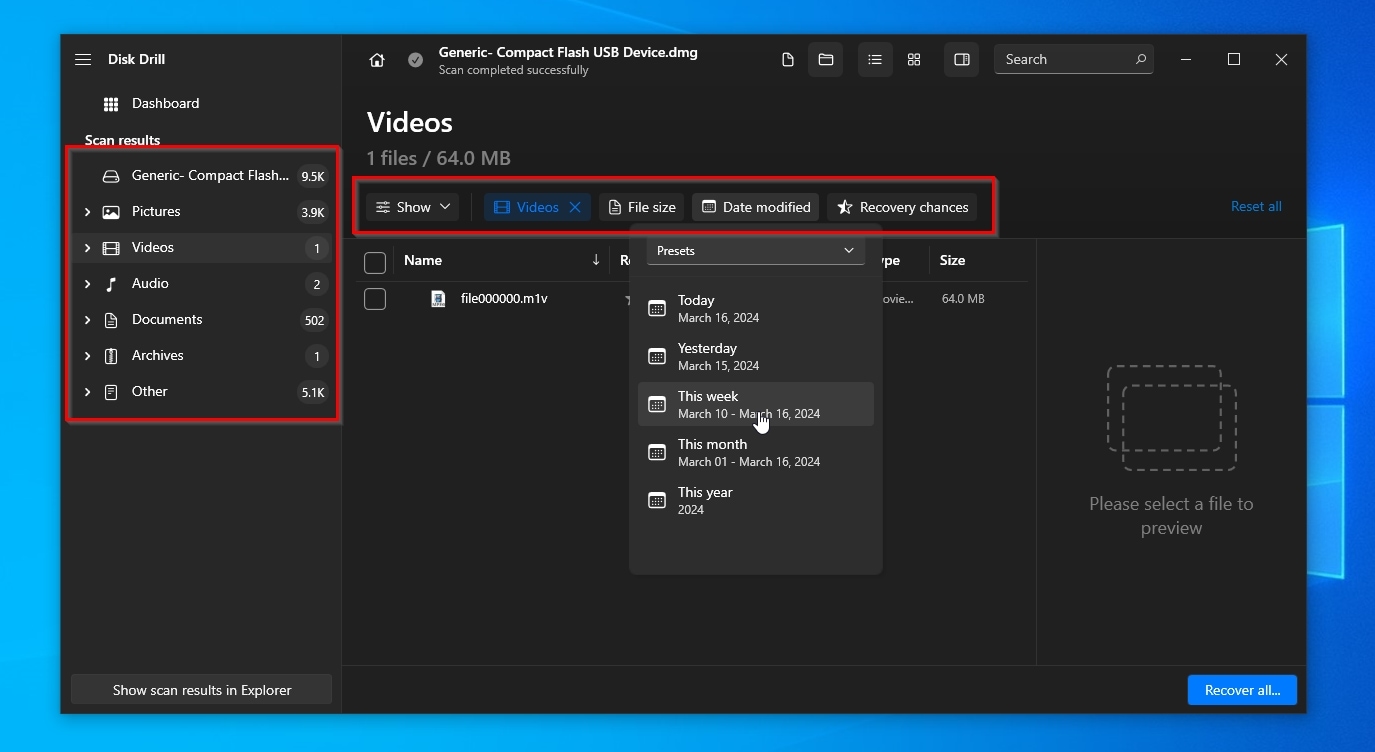Screen dimensions: 1375x752
Task: Click the Pictures category icon
Action: coord(111,212)
